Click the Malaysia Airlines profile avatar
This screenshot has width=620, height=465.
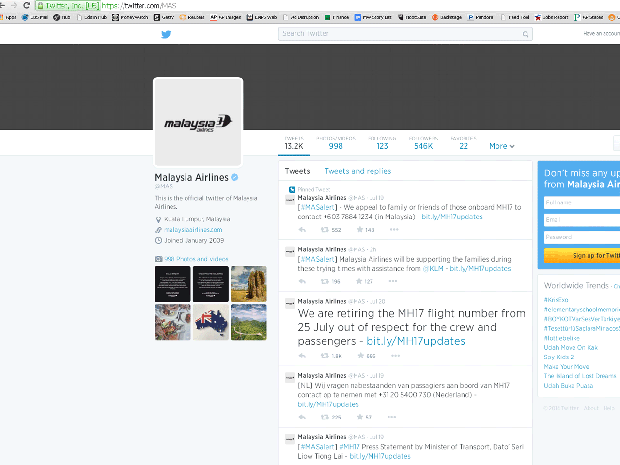[x=197, y=123]
